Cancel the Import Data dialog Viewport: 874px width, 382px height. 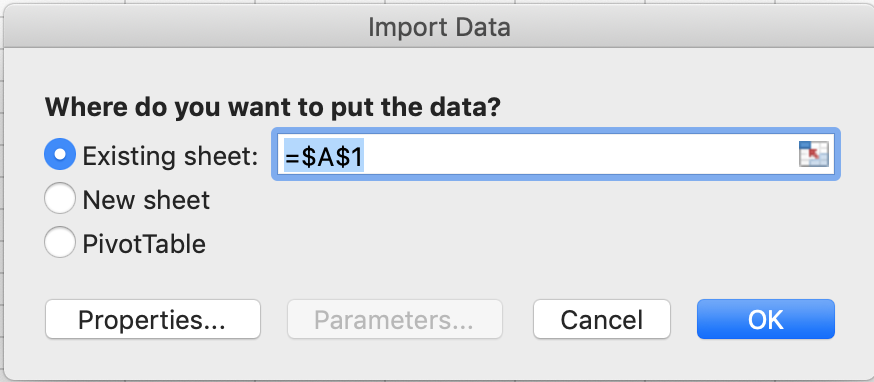click(x=602, y=320)
